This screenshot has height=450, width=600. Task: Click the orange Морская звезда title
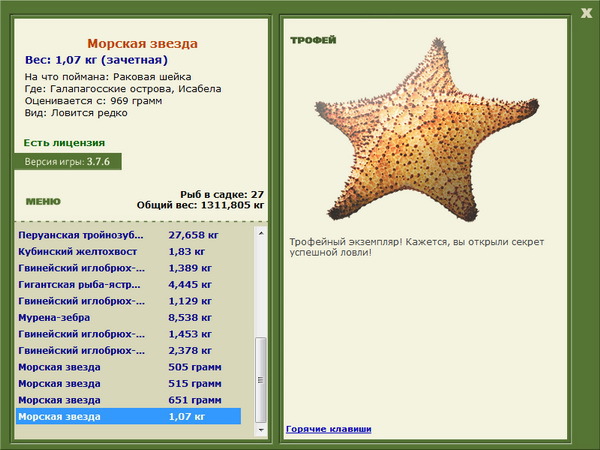point(142,44)
